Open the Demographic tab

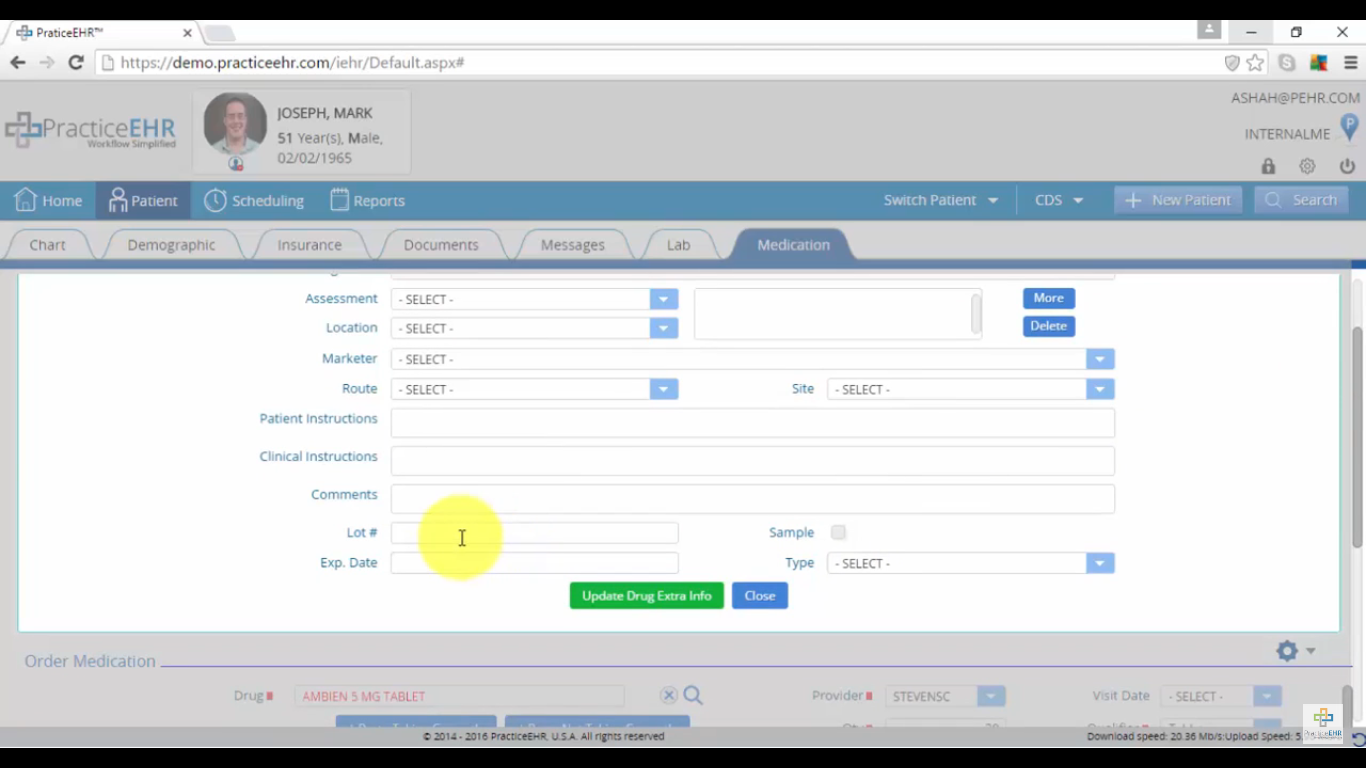pyautogui.click(x=171, y=245)
